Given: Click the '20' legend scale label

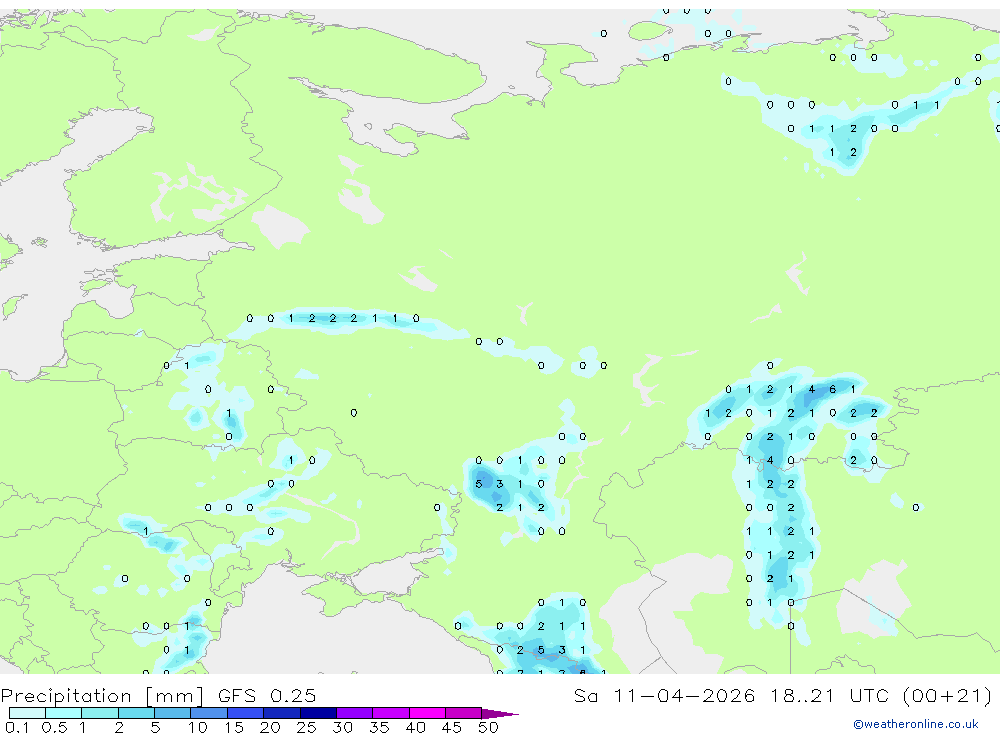Looking at the screenshot, I should pyautogui.click(x=270, y=727).
